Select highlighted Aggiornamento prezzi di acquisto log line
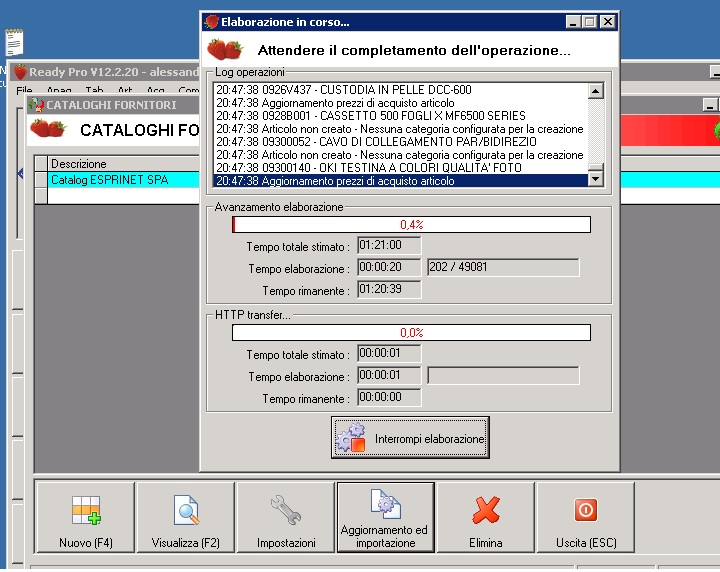 [x=401, y=181]
